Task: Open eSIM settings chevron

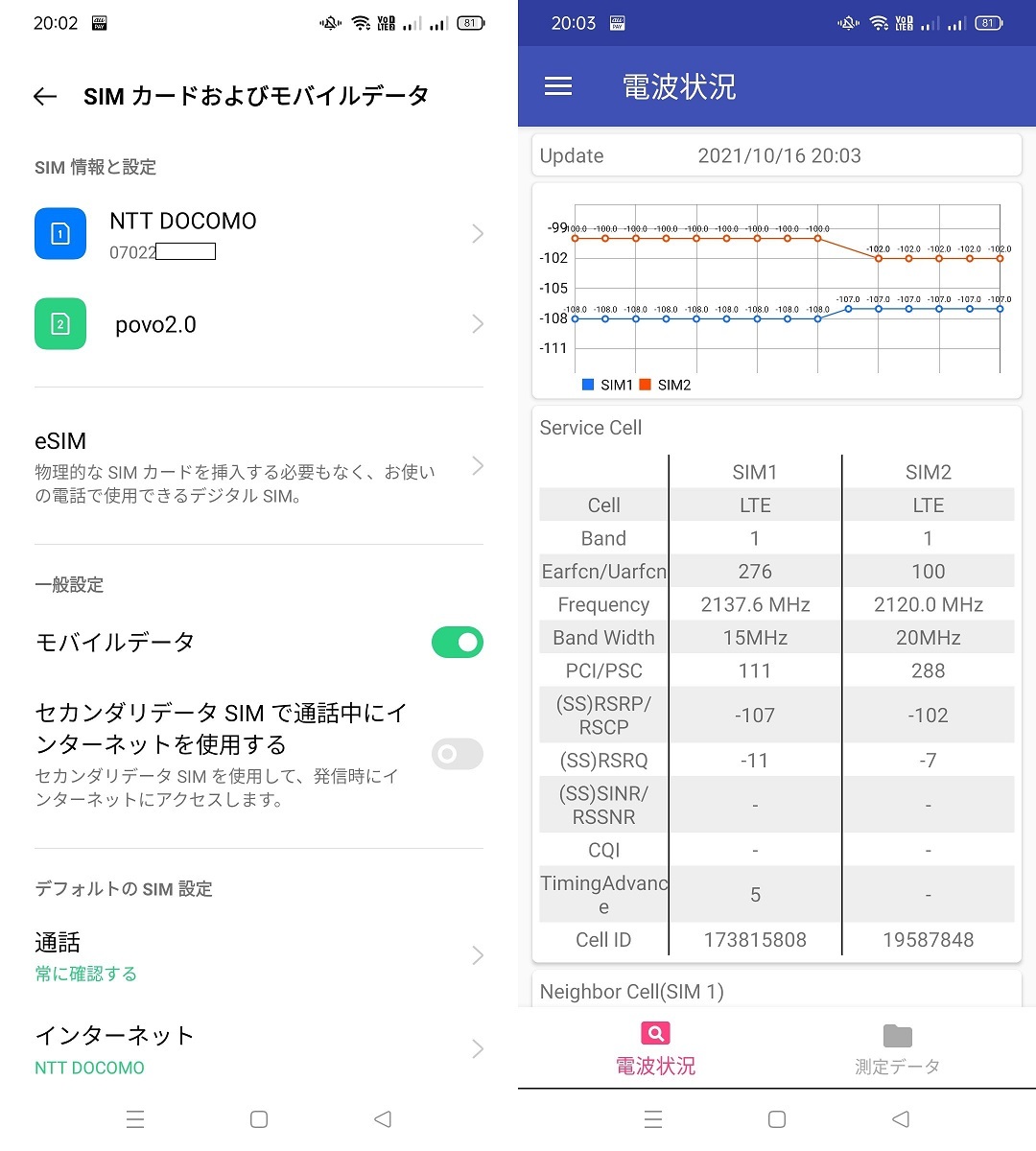Action: tap(478, 466)
